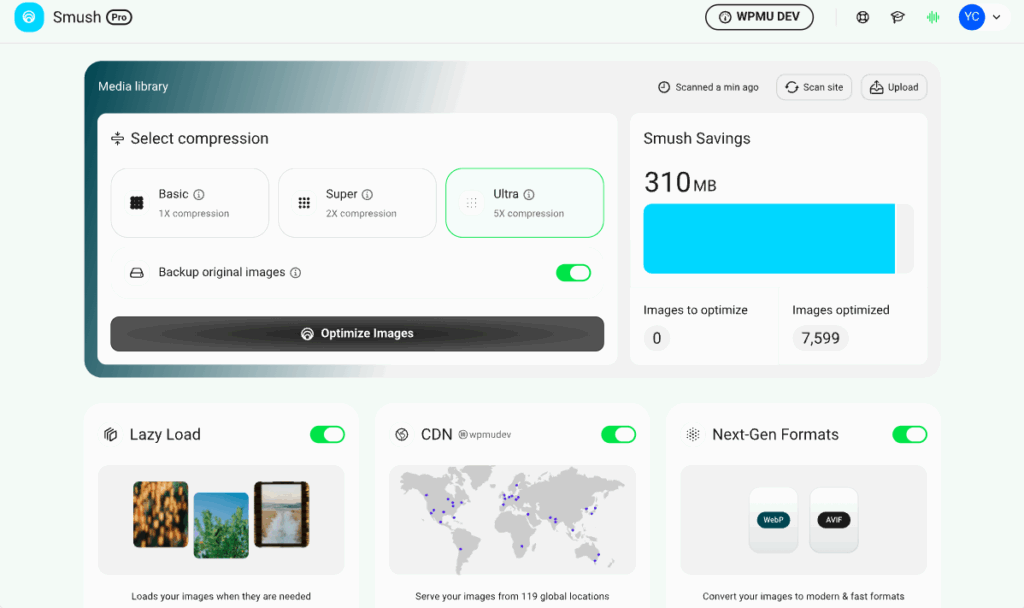Image resolution: width=1024 pixels, height=608 pixels.
Task: Click the CDN world map image
Action: 513,520
